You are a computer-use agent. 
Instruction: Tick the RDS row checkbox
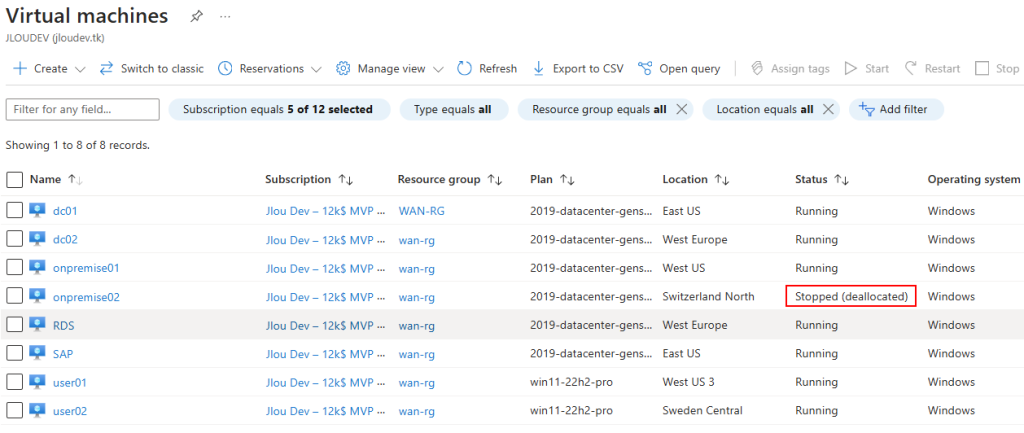click(x=14, y=325)
